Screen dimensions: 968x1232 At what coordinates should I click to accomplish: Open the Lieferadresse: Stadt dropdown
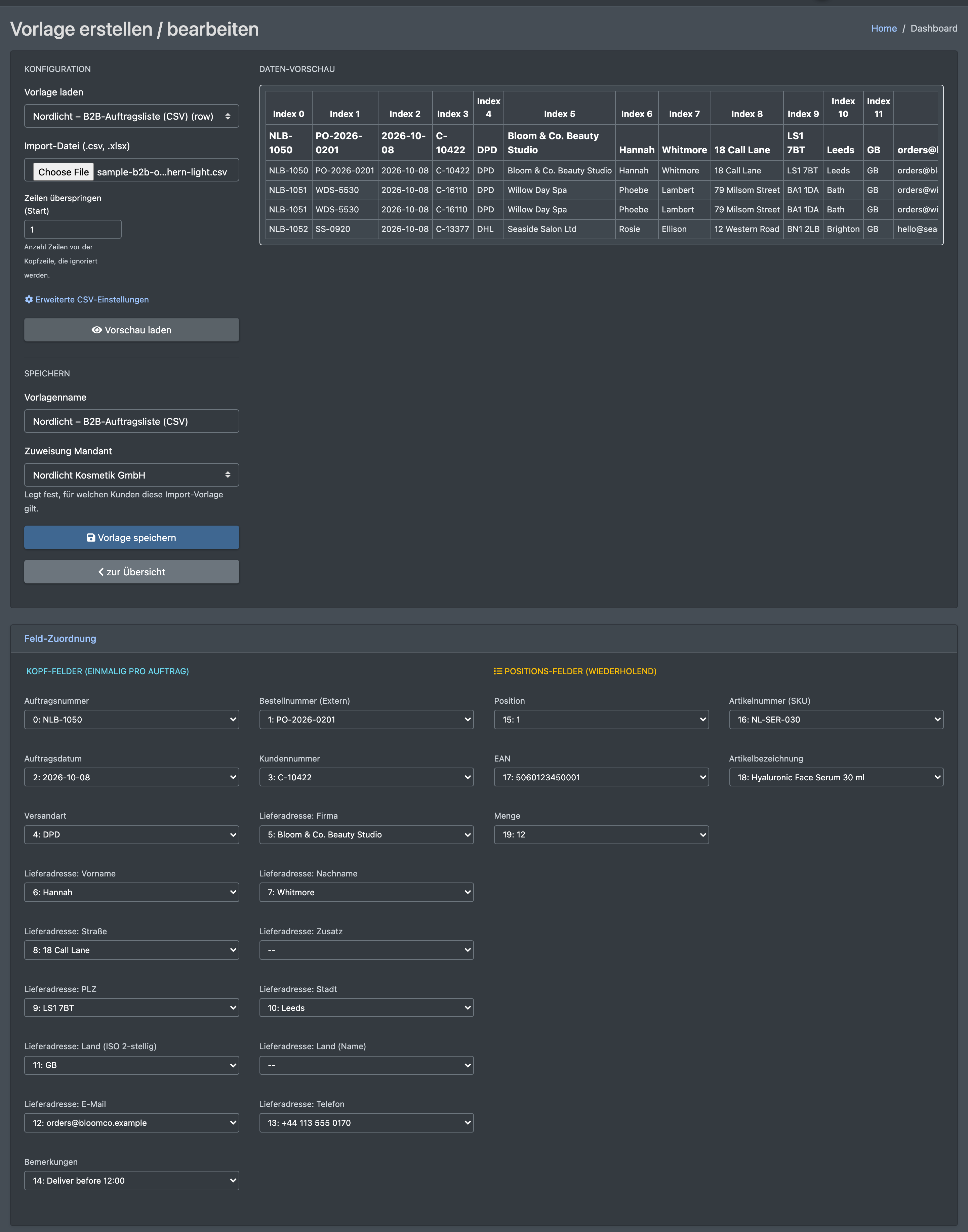[x=366, y=1008]
